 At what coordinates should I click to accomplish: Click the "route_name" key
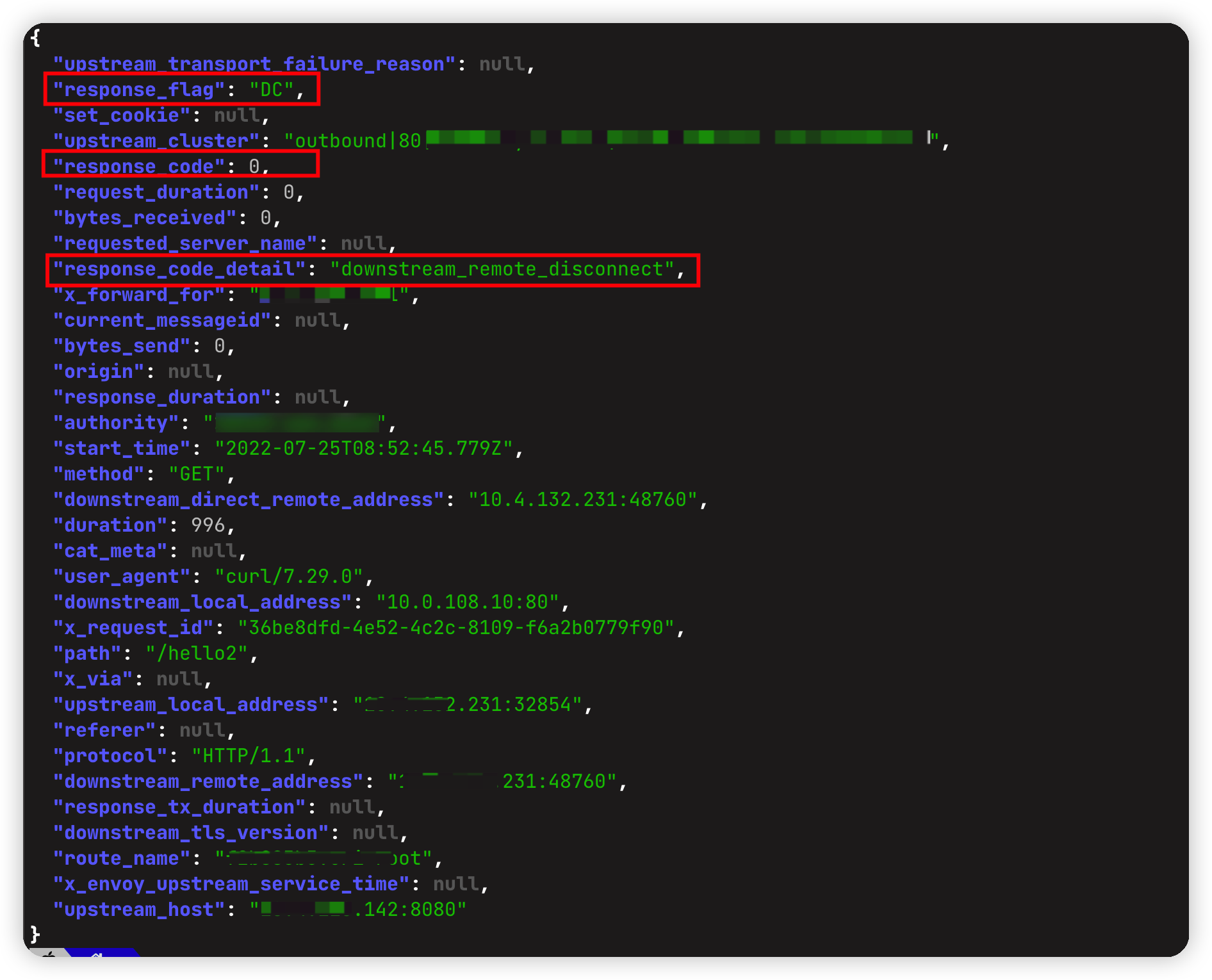tap(122, 858)
